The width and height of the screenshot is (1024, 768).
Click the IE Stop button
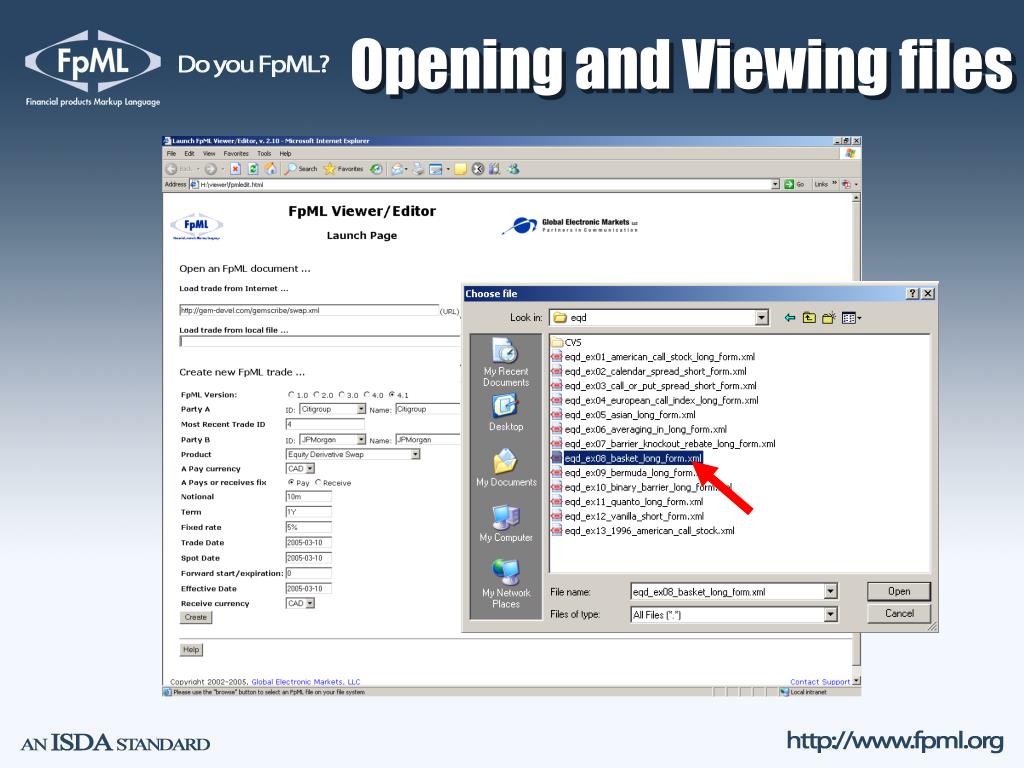click(236, 169)
